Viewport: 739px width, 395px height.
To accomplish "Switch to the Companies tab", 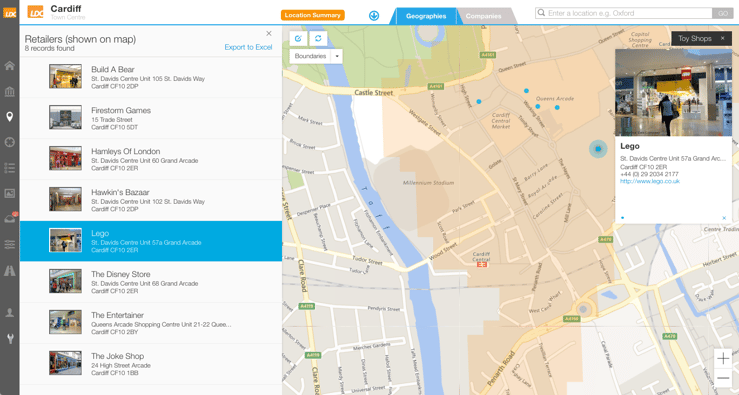I will point(484,16).
